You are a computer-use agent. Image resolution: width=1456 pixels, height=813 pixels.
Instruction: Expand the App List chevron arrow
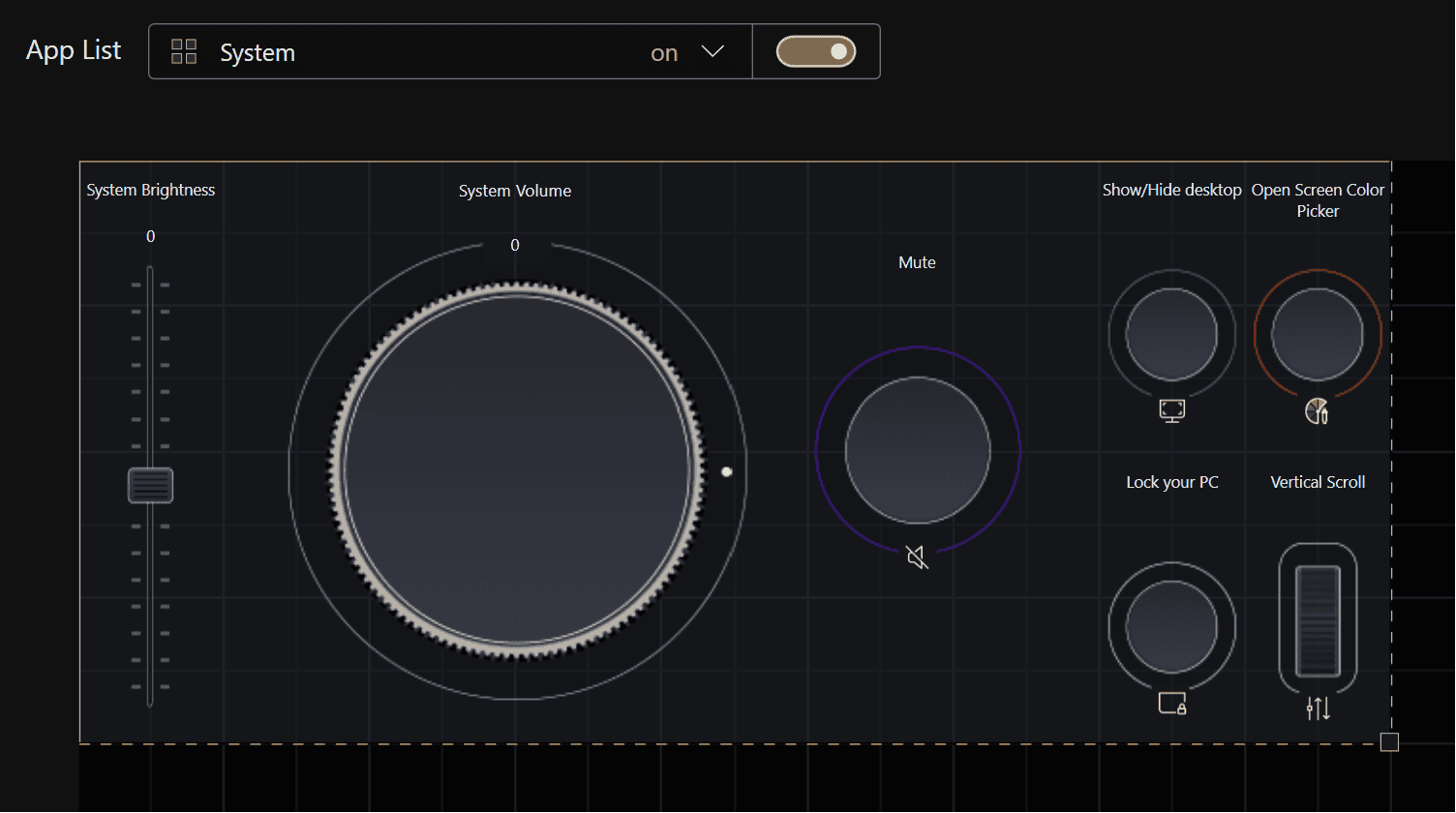click(x=713, y=51)
